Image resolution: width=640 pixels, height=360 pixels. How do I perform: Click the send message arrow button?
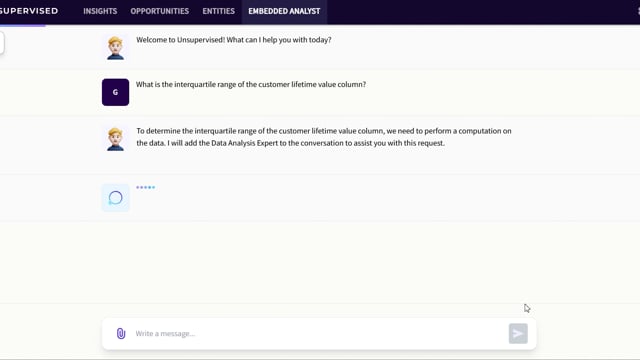(x=518, y=333)
